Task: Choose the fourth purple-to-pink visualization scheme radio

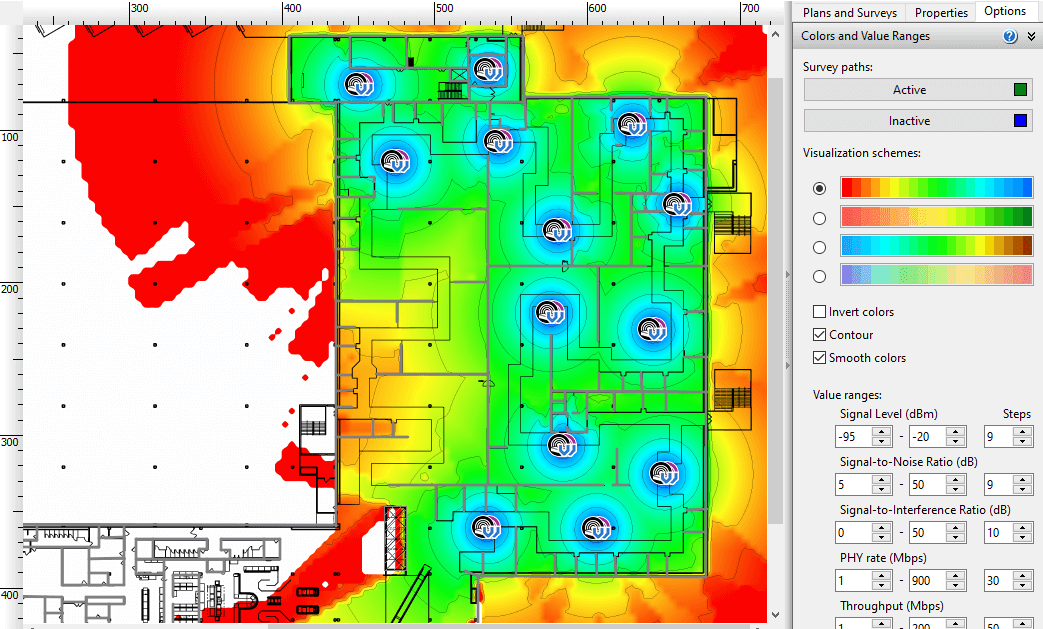Action: (820, 276)
